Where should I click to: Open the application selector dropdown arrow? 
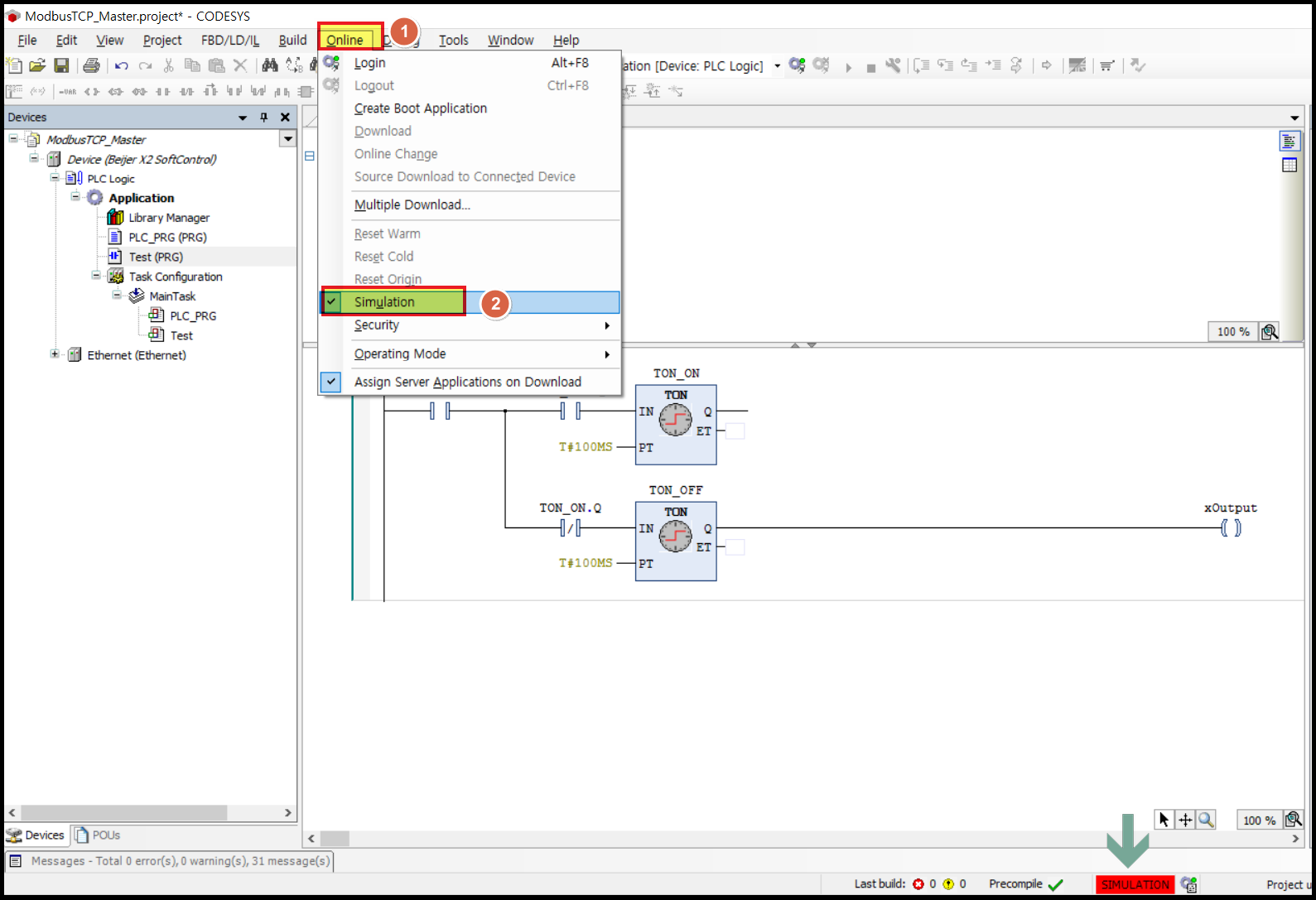[x=777, y=66]
